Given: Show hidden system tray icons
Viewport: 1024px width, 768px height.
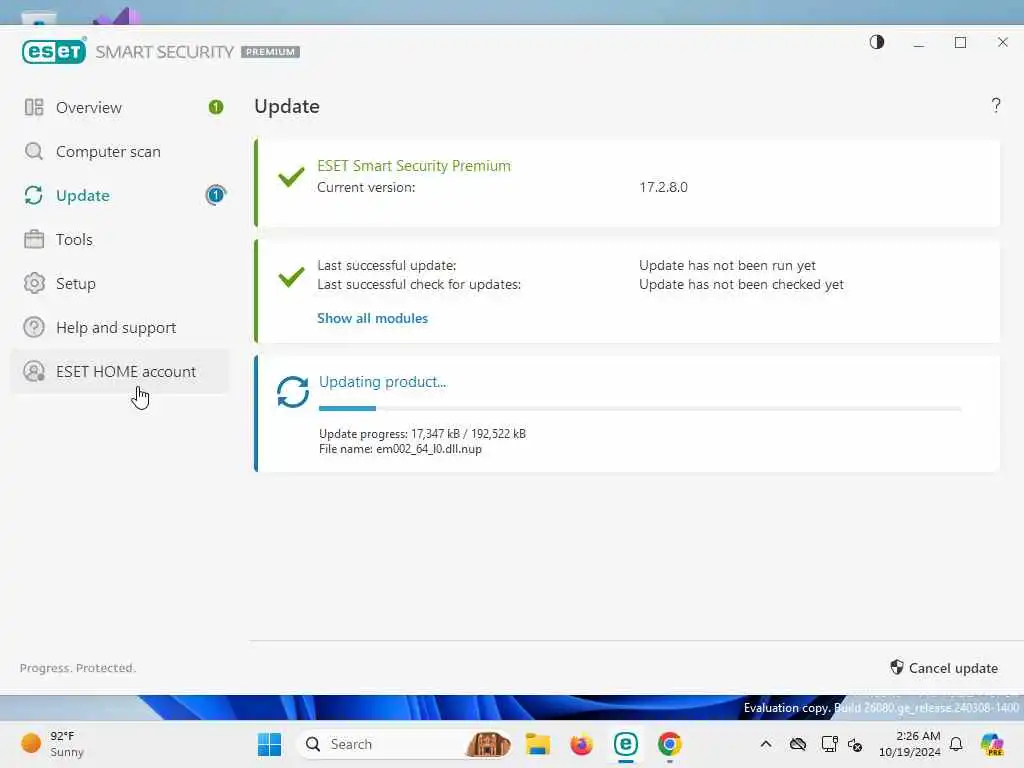Looking at the screenshot, I should [x=766, y=744].
